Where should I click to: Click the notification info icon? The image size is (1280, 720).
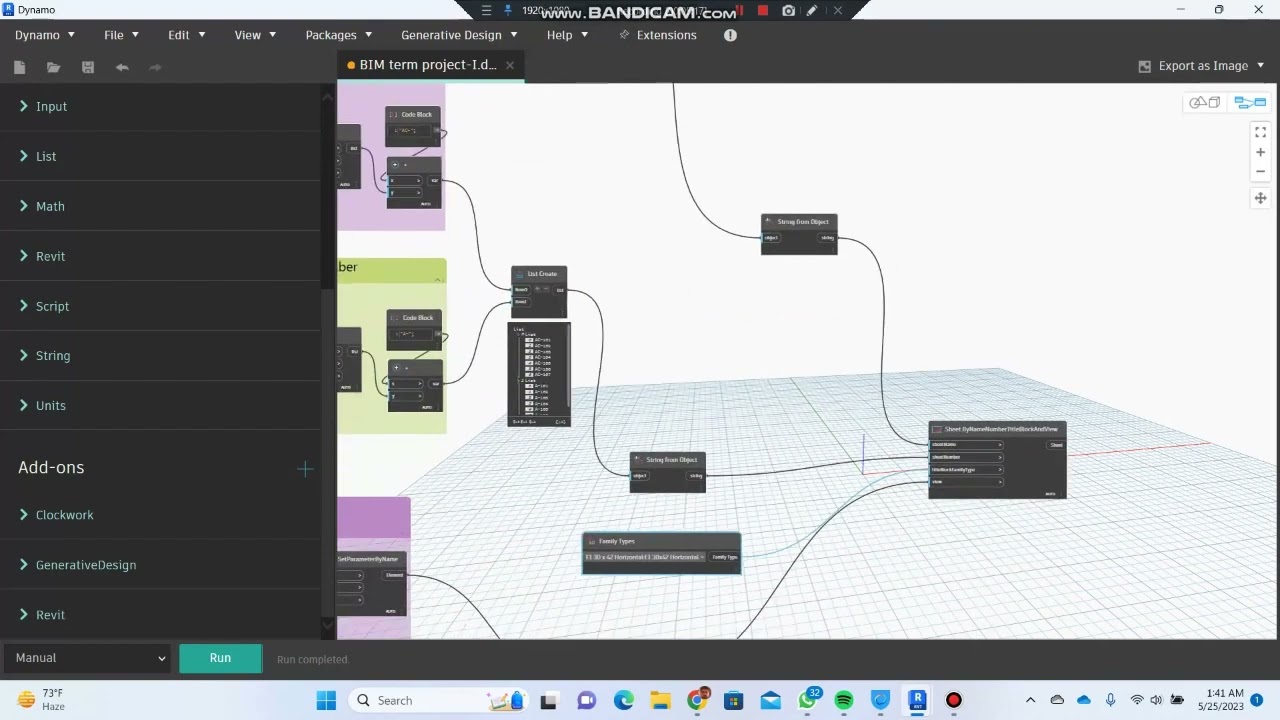730,35
